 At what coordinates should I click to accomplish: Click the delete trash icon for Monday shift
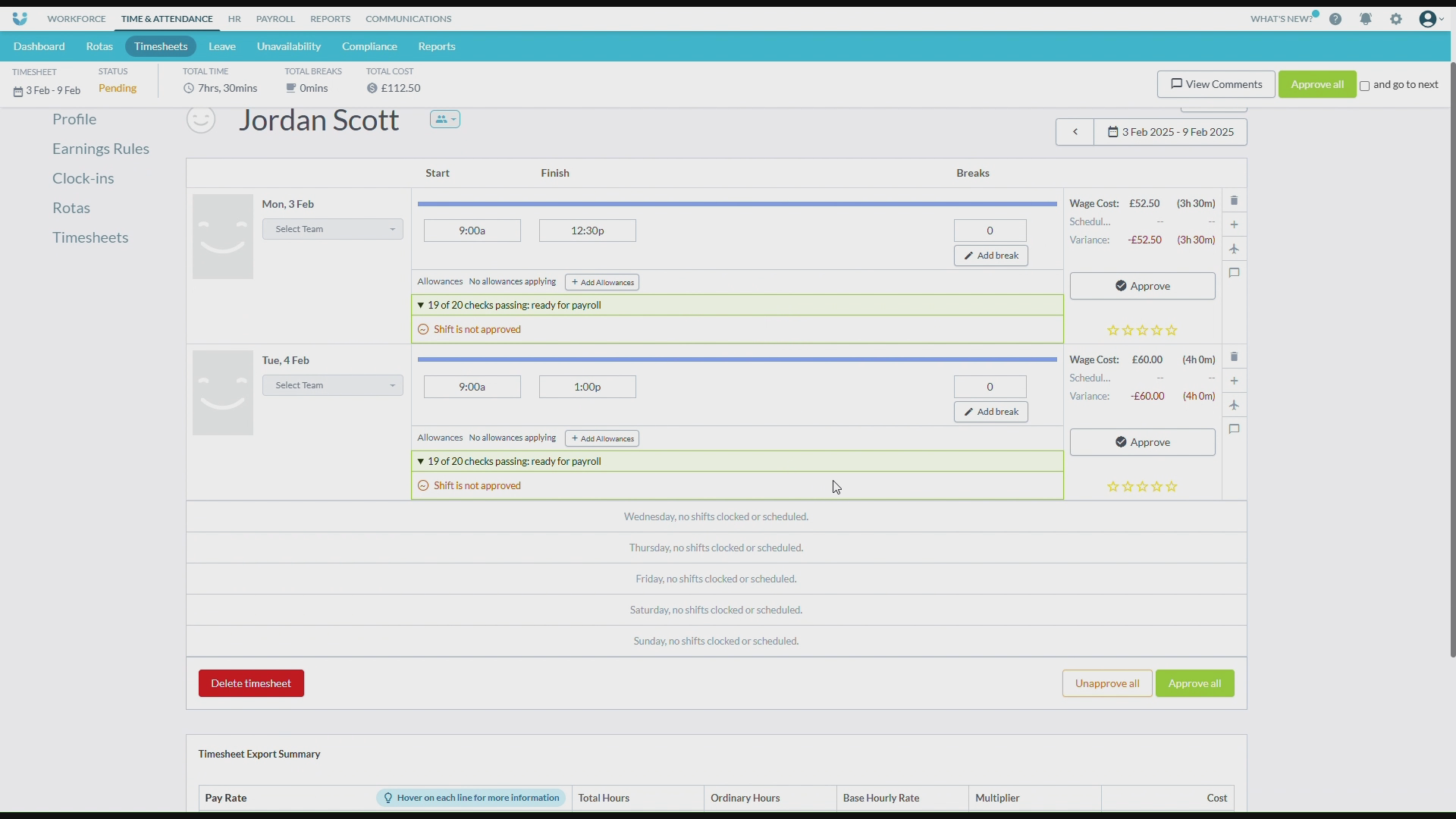(1234, 201)
